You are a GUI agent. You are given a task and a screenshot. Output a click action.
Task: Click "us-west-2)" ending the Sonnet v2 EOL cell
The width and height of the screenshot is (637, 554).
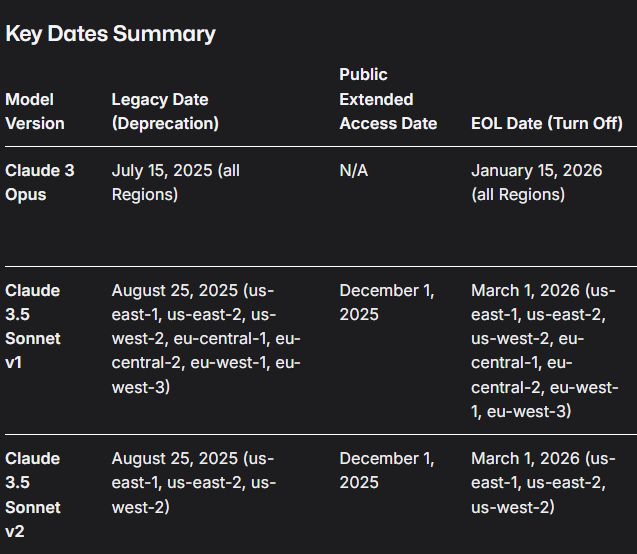coord(512,507)
